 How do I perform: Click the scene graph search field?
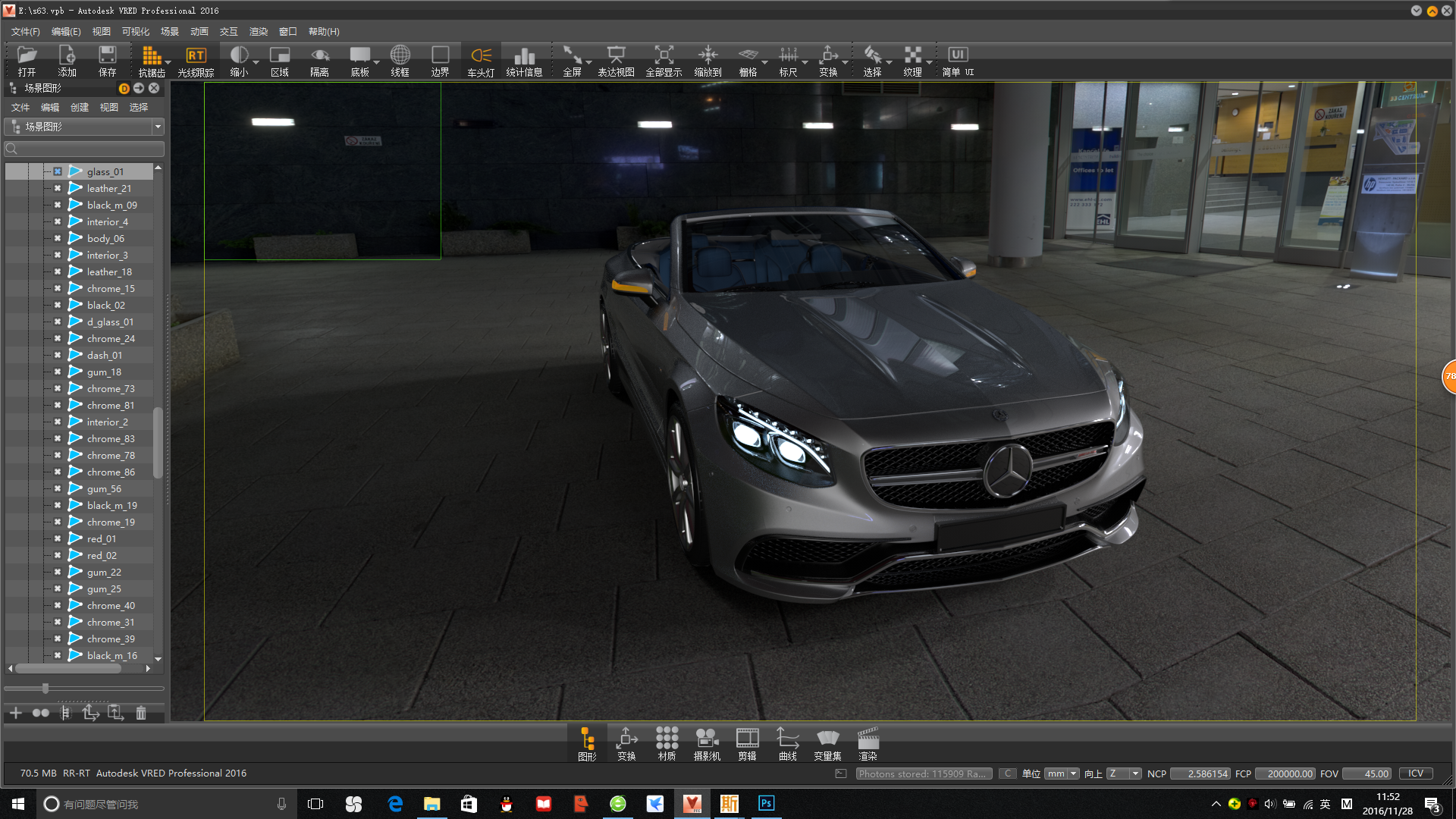[87, 149]
